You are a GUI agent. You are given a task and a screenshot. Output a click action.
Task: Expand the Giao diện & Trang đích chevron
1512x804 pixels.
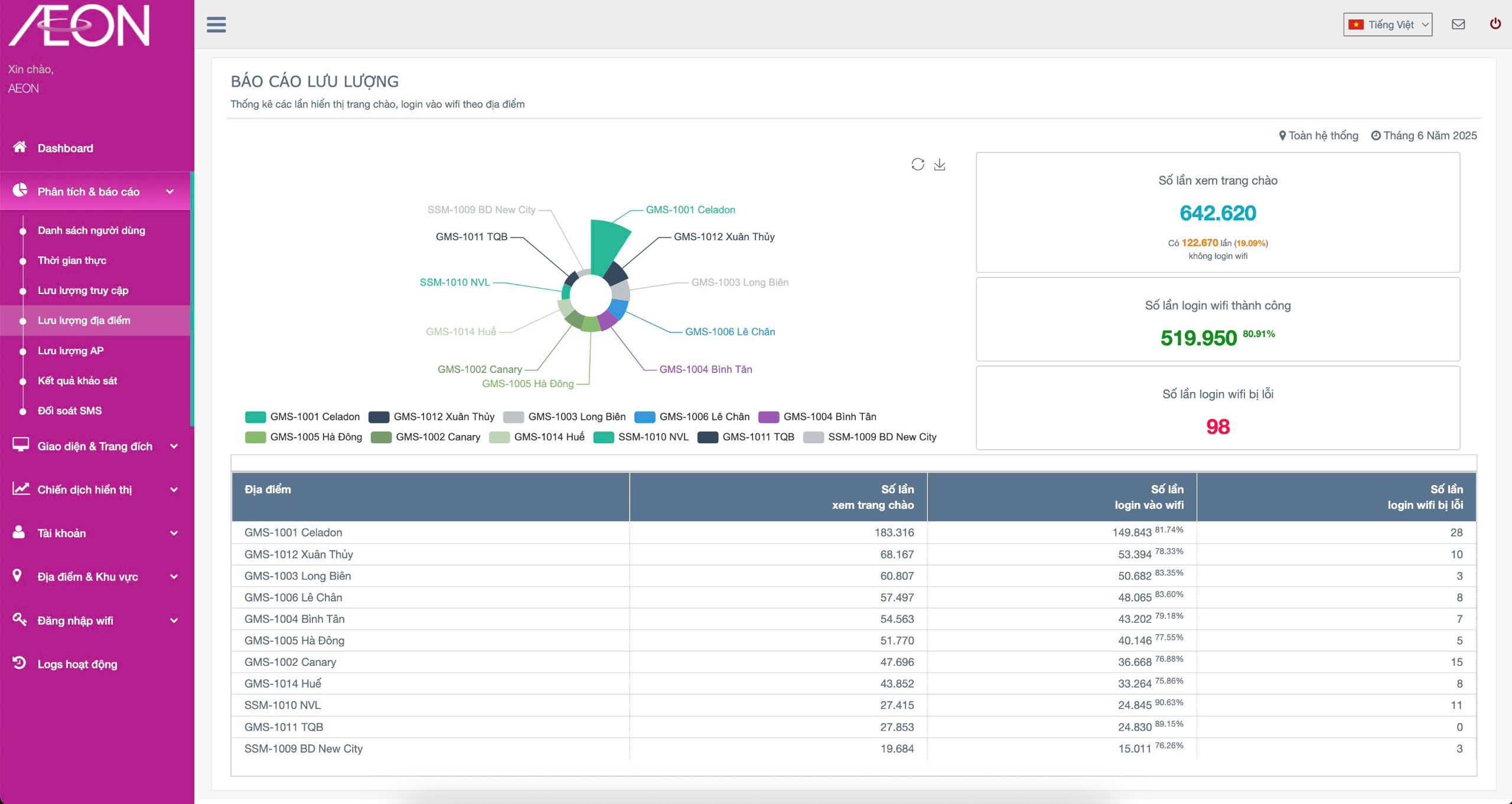click(174, 446)
